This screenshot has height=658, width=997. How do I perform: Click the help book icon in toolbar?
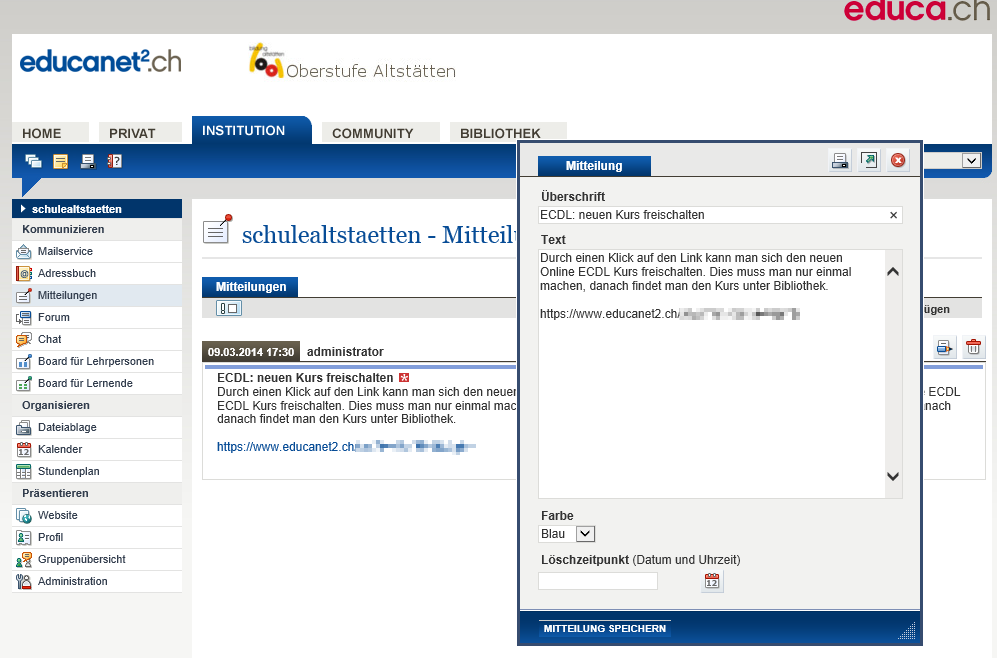pos(114,161)
